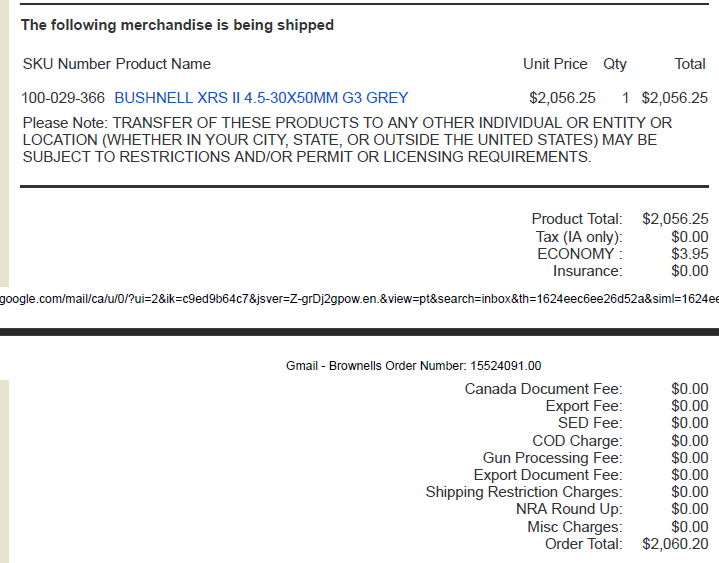Image resolution: width=719 pixels, height=563 pixels.
Task: Click the Gun Processing Fee label
Action: tap(552, 458)
